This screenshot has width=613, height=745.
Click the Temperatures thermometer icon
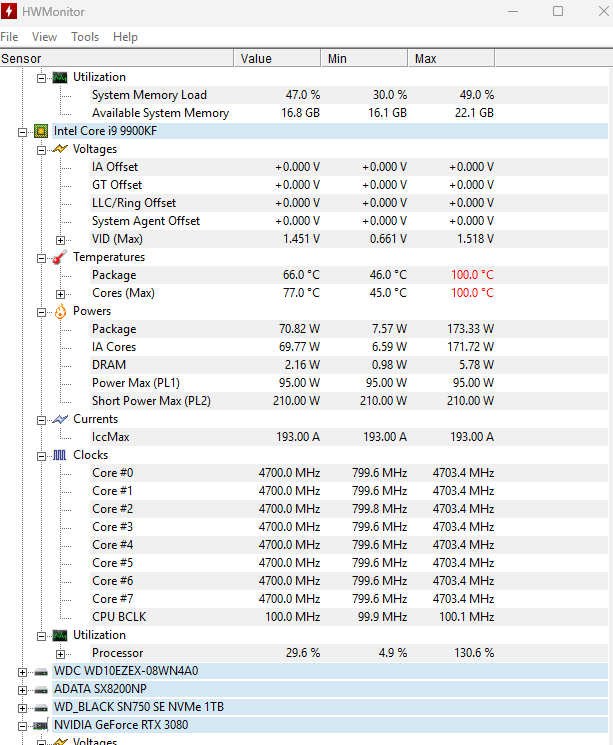60,257
